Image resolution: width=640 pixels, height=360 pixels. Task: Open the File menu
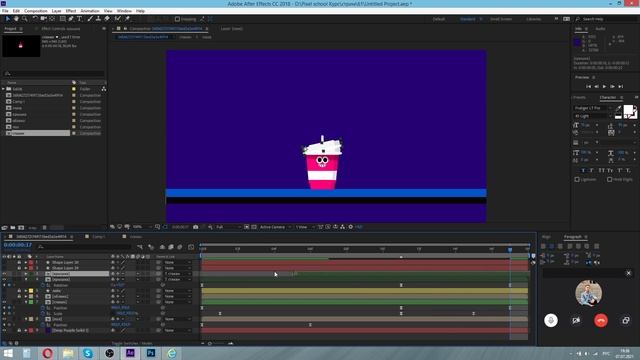click(x=5, y=11)
